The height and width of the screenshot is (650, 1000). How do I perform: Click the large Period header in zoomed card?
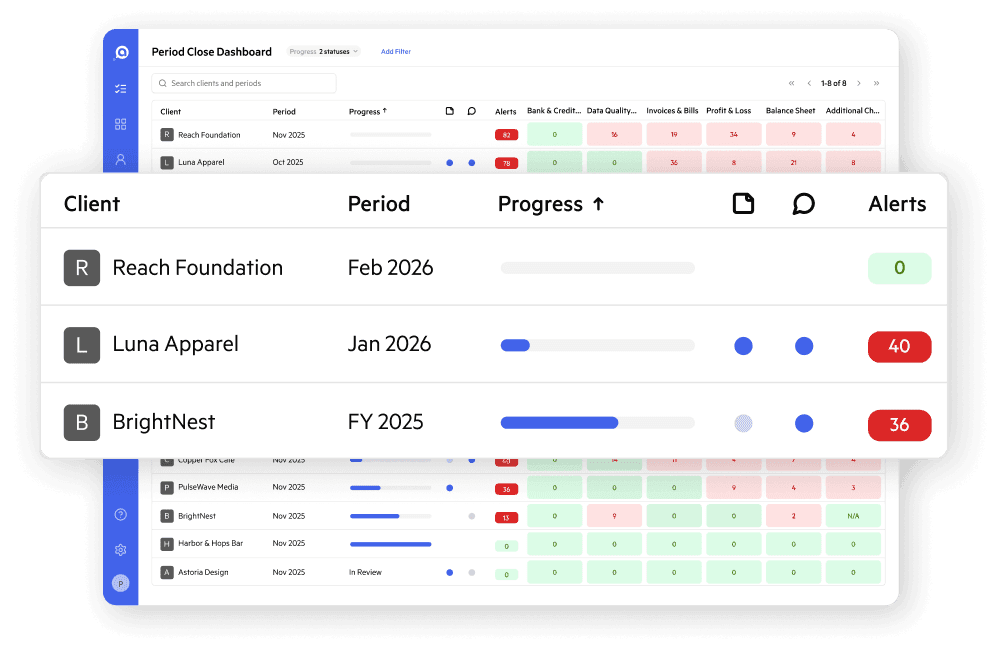379,204
